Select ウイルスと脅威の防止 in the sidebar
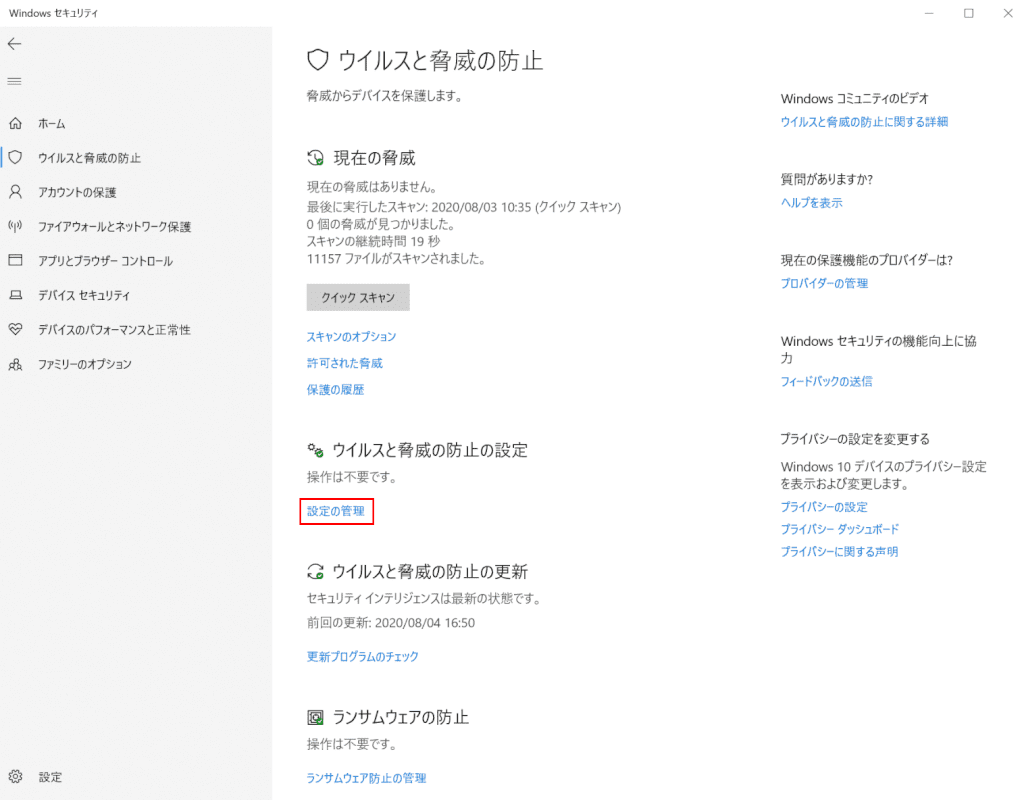The image size is (1022, 800). point(89,158)
